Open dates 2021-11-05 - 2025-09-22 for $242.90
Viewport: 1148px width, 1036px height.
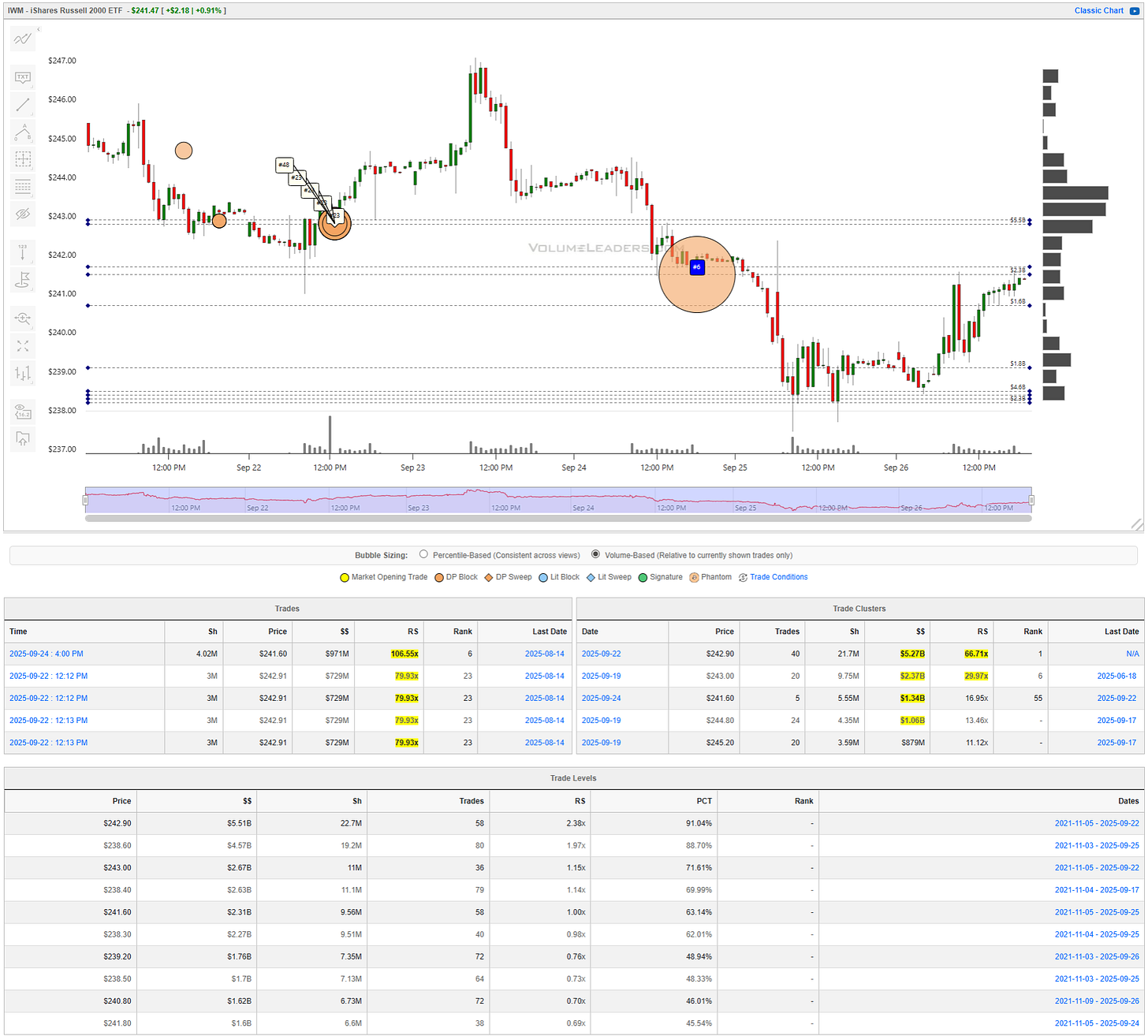[x=1097, y=823]
